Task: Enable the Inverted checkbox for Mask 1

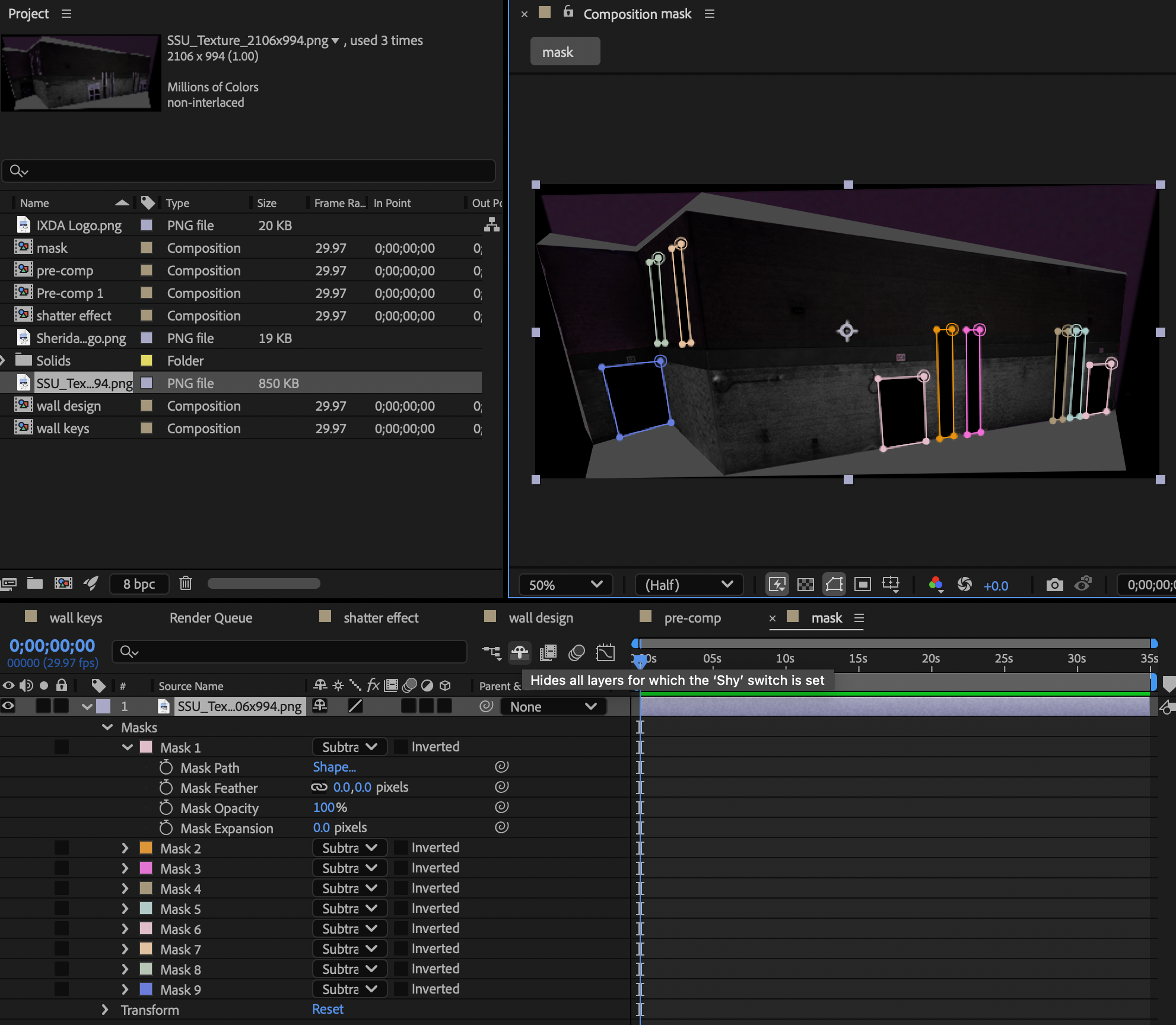Action: coord(402,747)
